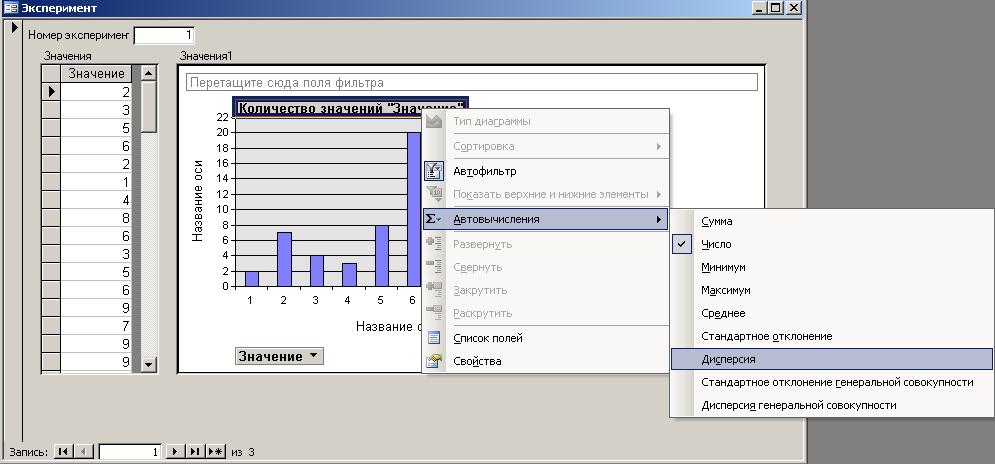Click the Эксперимент form icon in title bar
Viewport: 995px width, 464px height.
pyautogui.click(x=11, y=8)
